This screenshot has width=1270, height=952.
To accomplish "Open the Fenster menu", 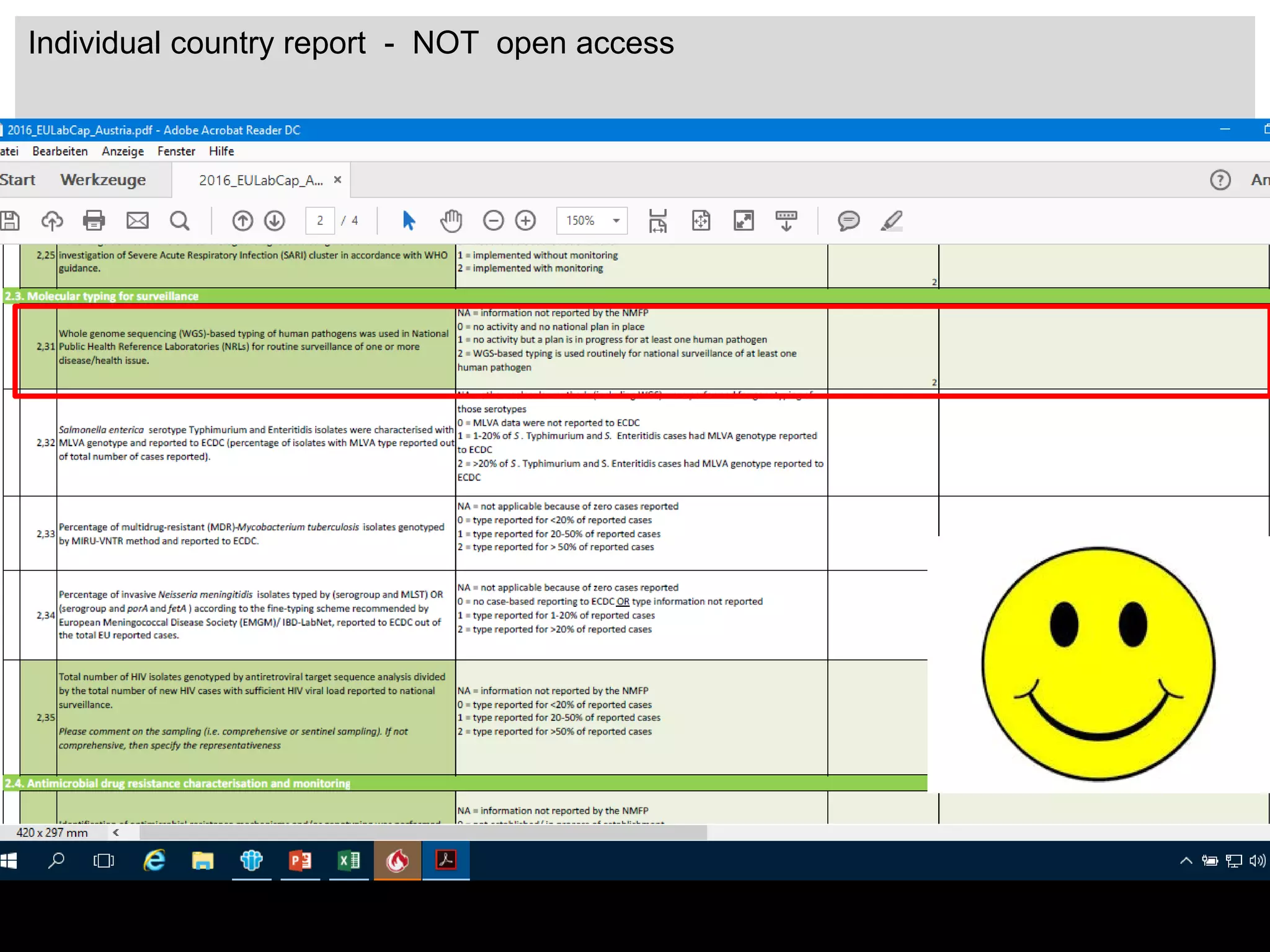I will (x=176, y=151).
